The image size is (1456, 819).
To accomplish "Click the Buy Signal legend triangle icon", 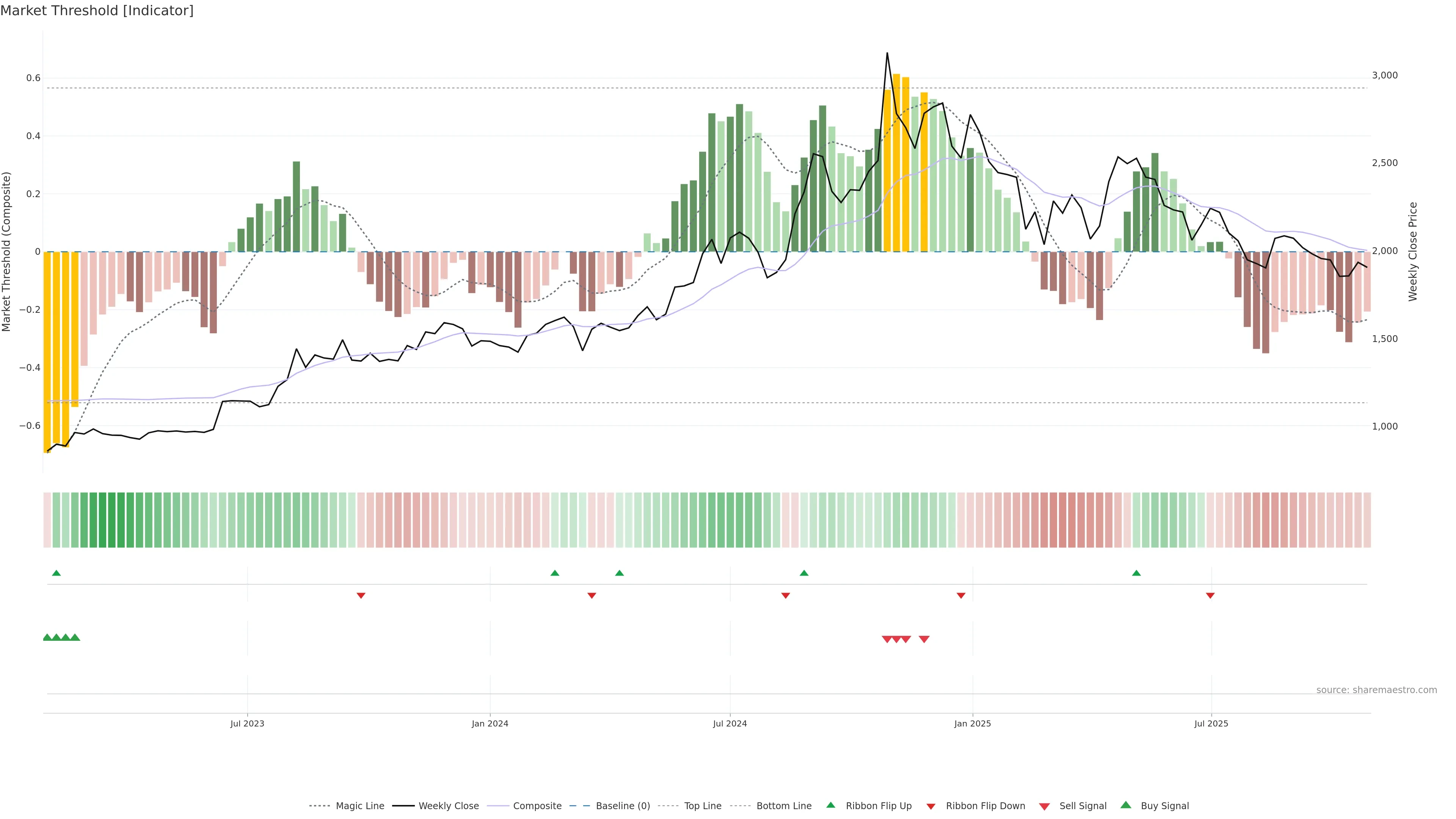I will click(x=1125, y=805).
